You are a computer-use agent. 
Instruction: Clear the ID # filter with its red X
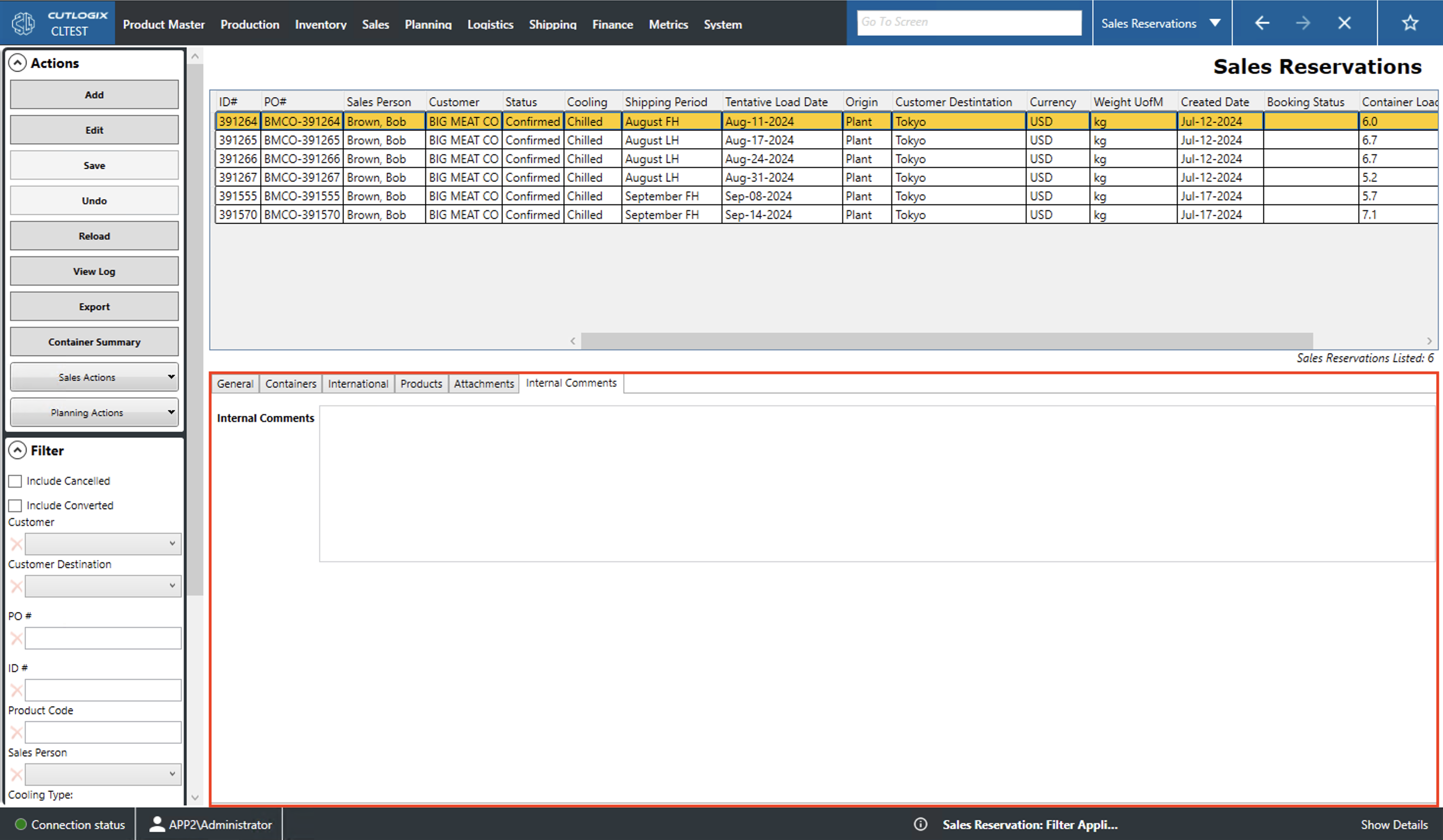(16, 689)
